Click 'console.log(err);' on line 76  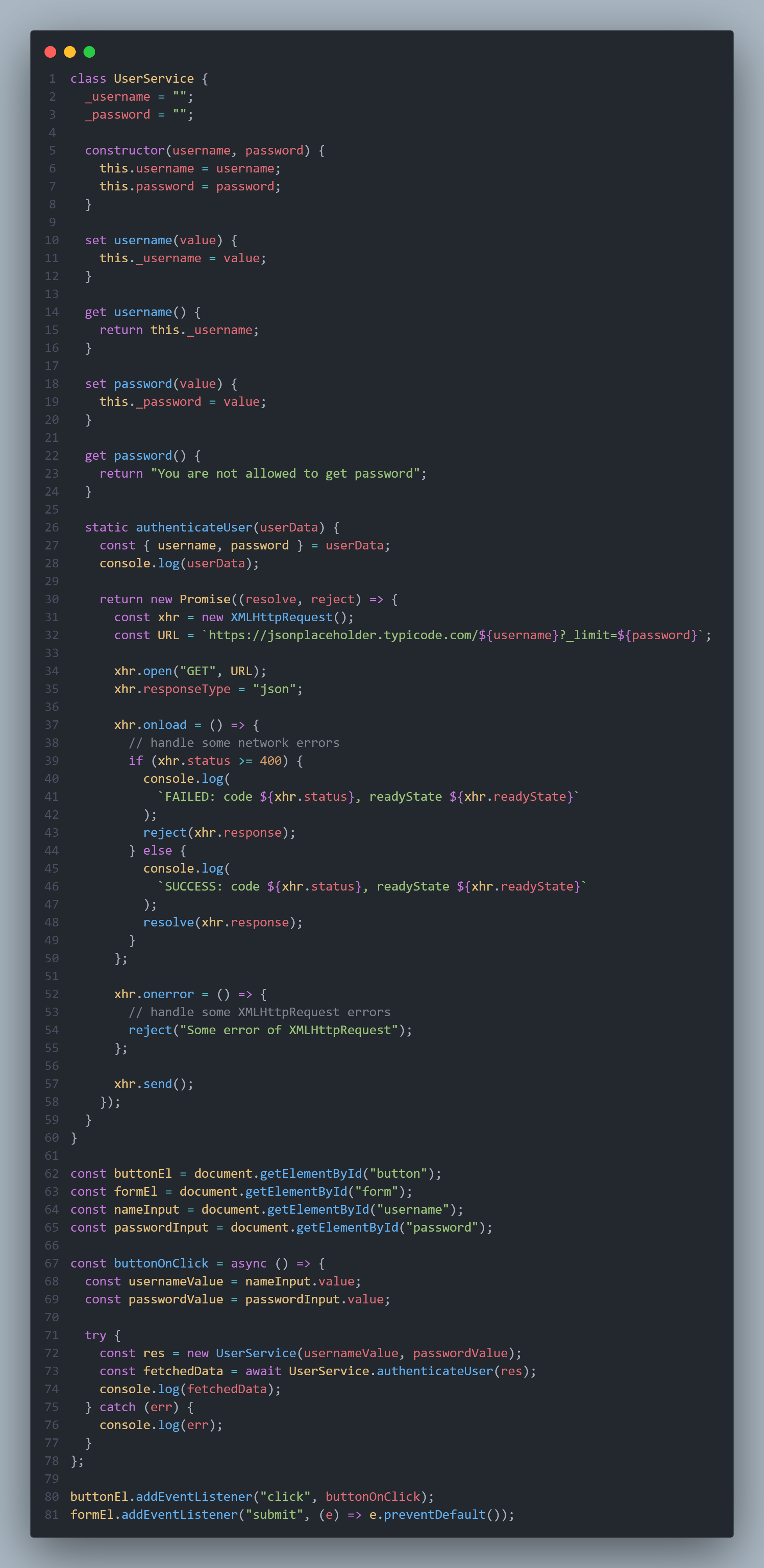[161, 1426]
